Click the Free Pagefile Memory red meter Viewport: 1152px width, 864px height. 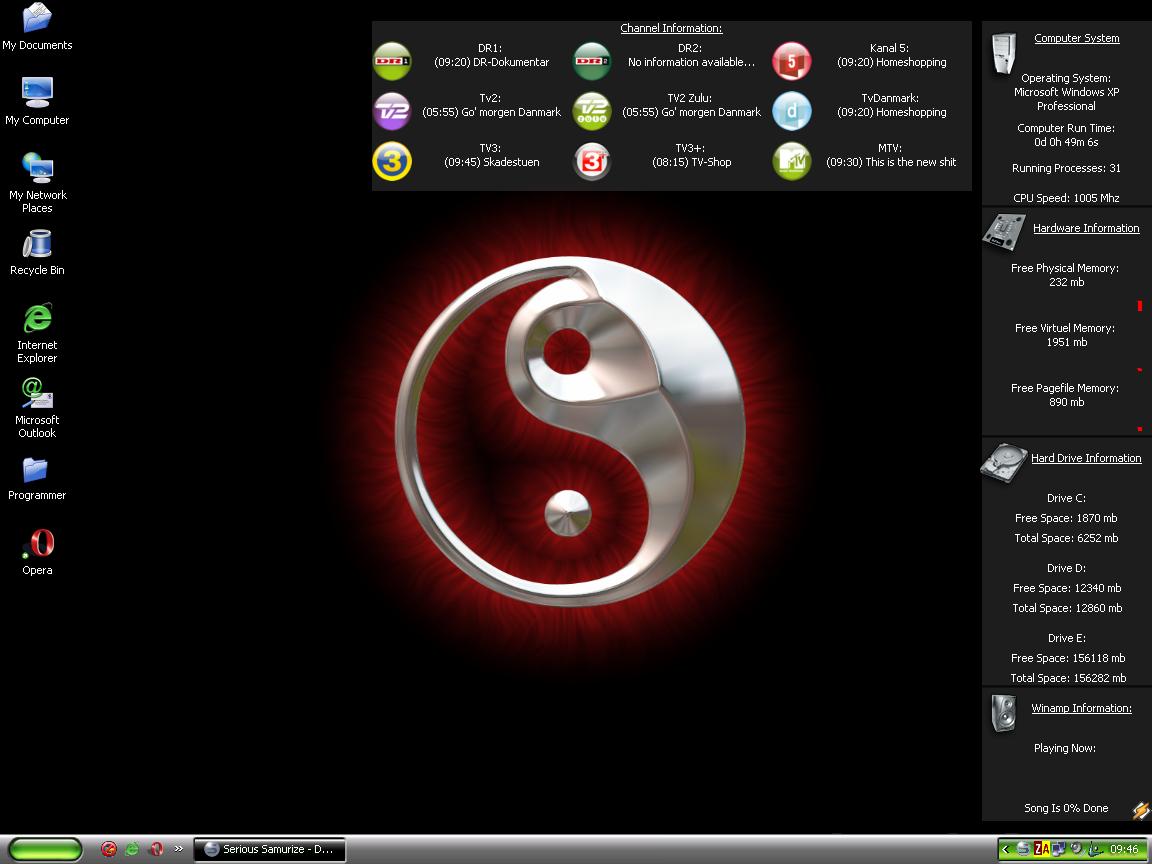tap(1140, 429)
